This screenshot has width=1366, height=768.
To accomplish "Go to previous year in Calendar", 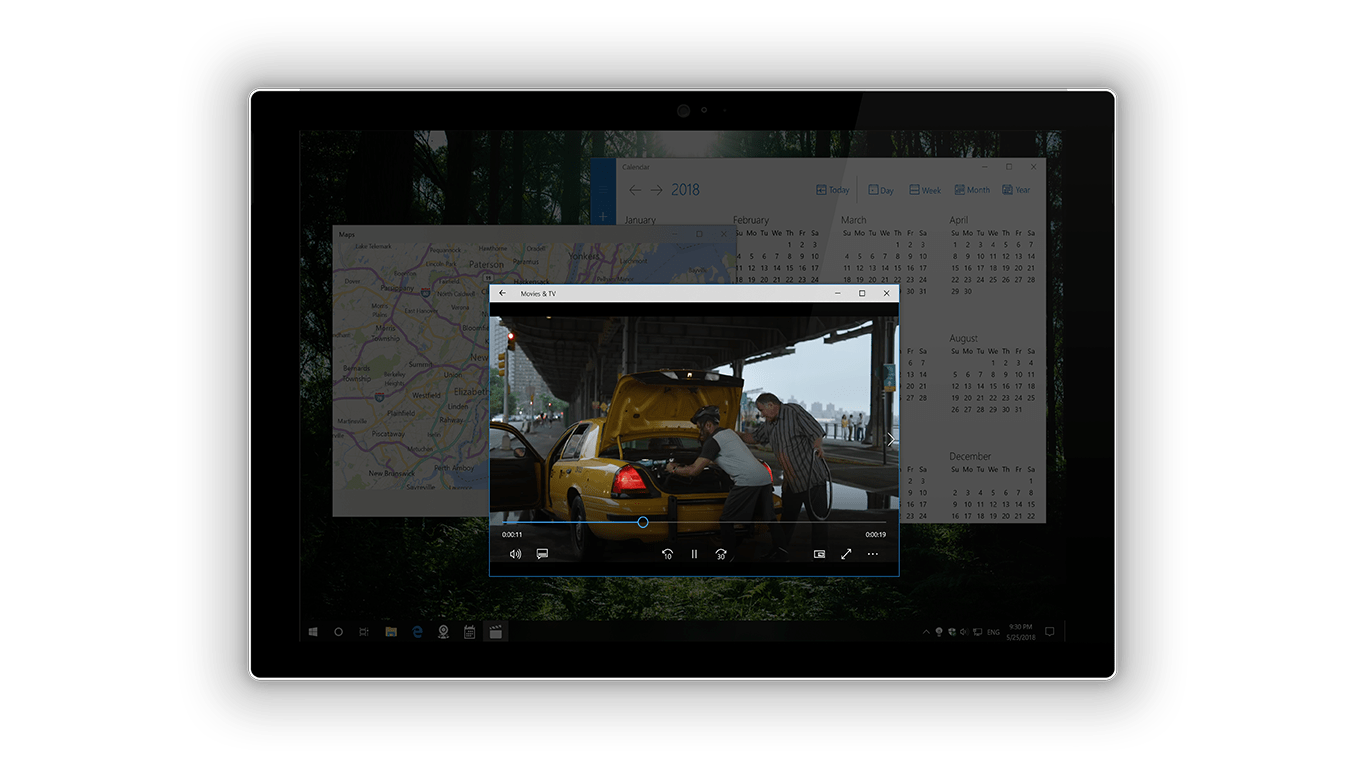I will coord(635,190).
